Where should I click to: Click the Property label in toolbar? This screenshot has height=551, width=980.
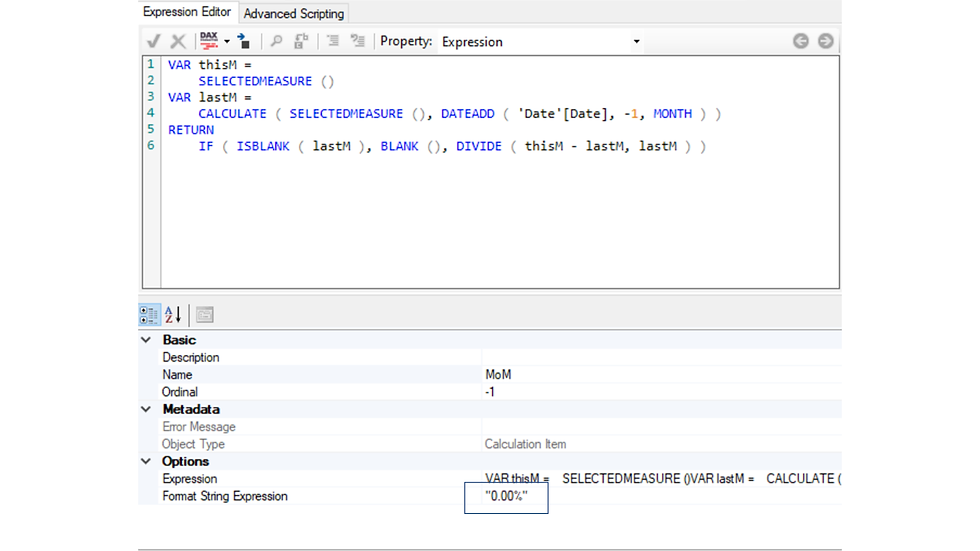(x=406, y=41)
